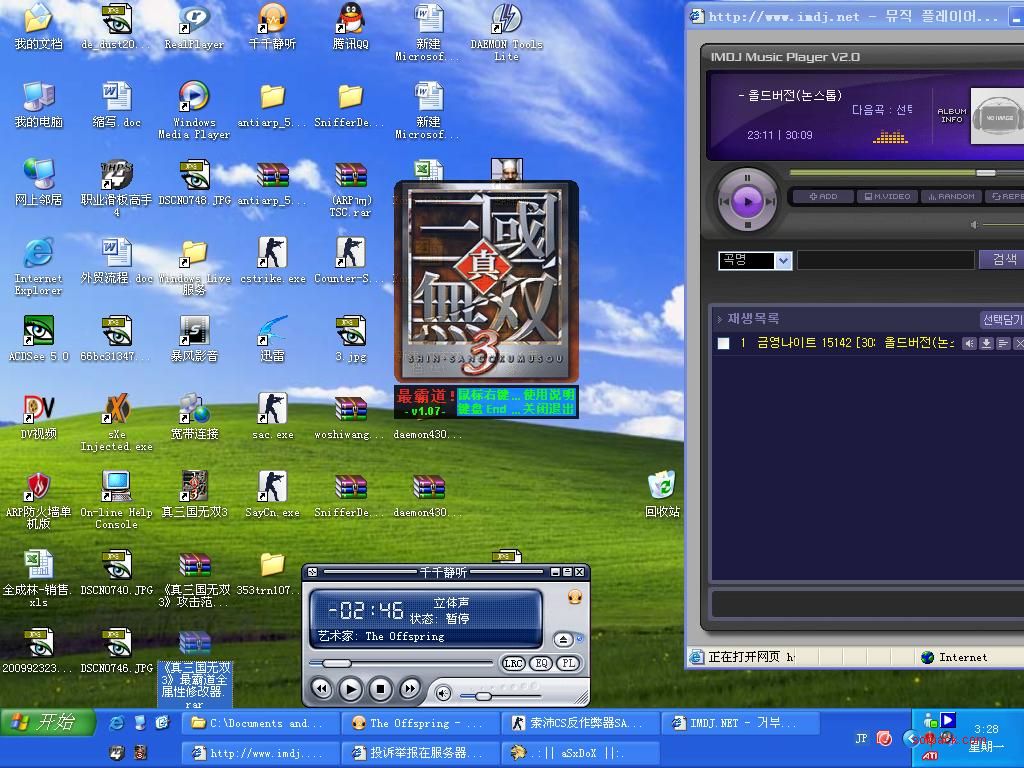This screenshot has width=1024, height=768.
Task: Launch Counter-Strike via the cstrike.exe icon
Action: point(272,250)
